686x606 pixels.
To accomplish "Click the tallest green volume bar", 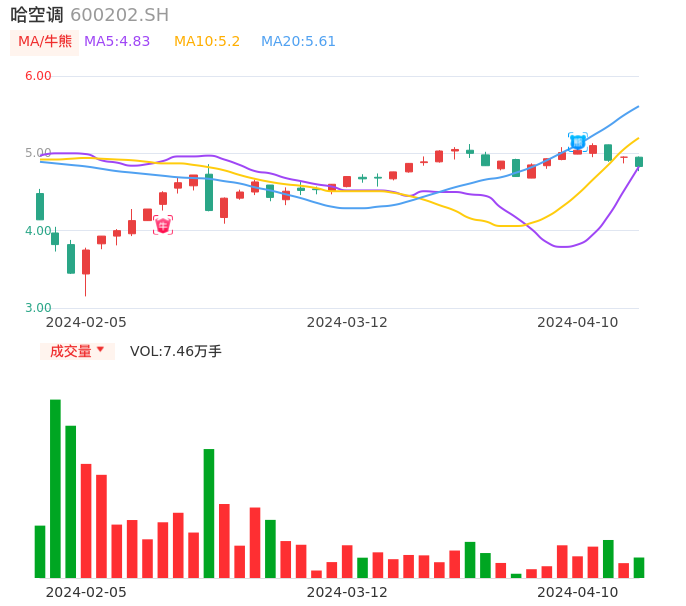I will pyautogui.click(x=55, y=488).
